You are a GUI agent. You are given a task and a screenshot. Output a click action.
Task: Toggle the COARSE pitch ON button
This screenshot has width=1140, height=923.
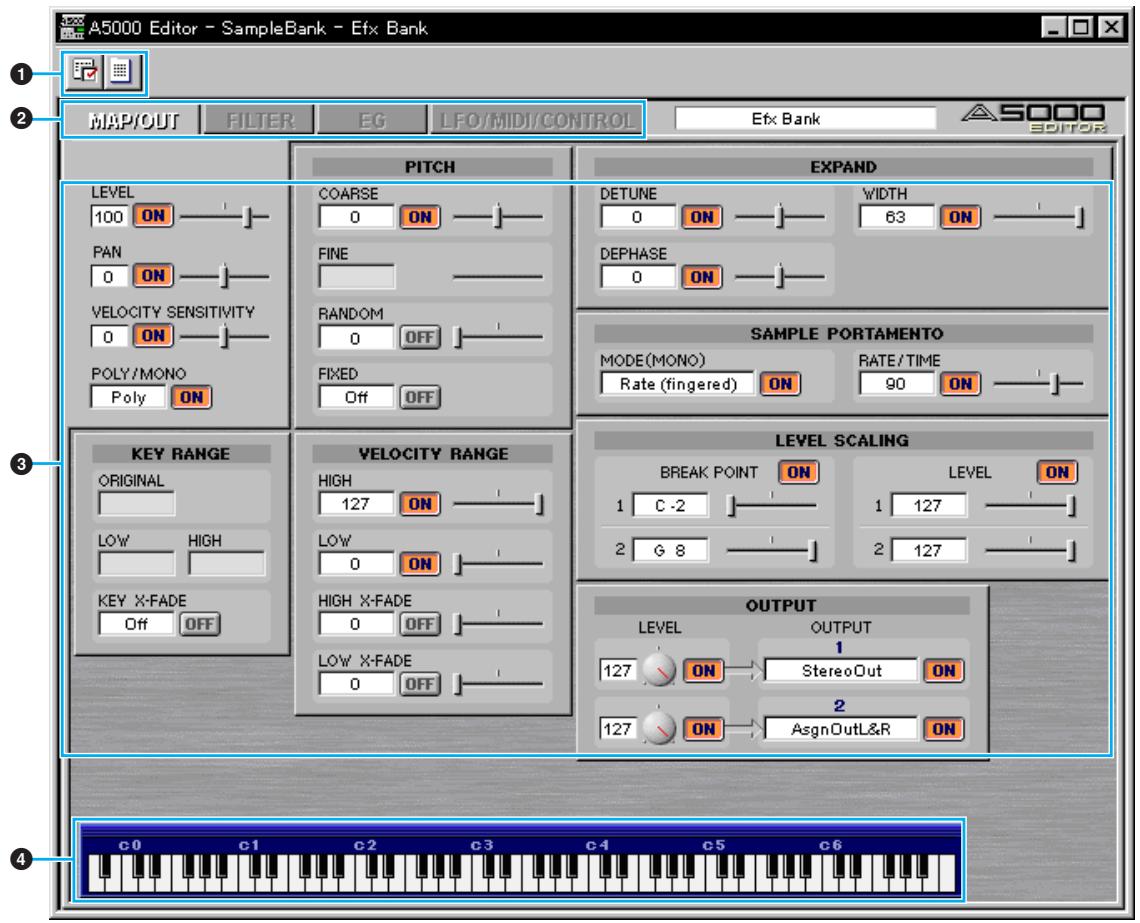(x=420, y=217)
